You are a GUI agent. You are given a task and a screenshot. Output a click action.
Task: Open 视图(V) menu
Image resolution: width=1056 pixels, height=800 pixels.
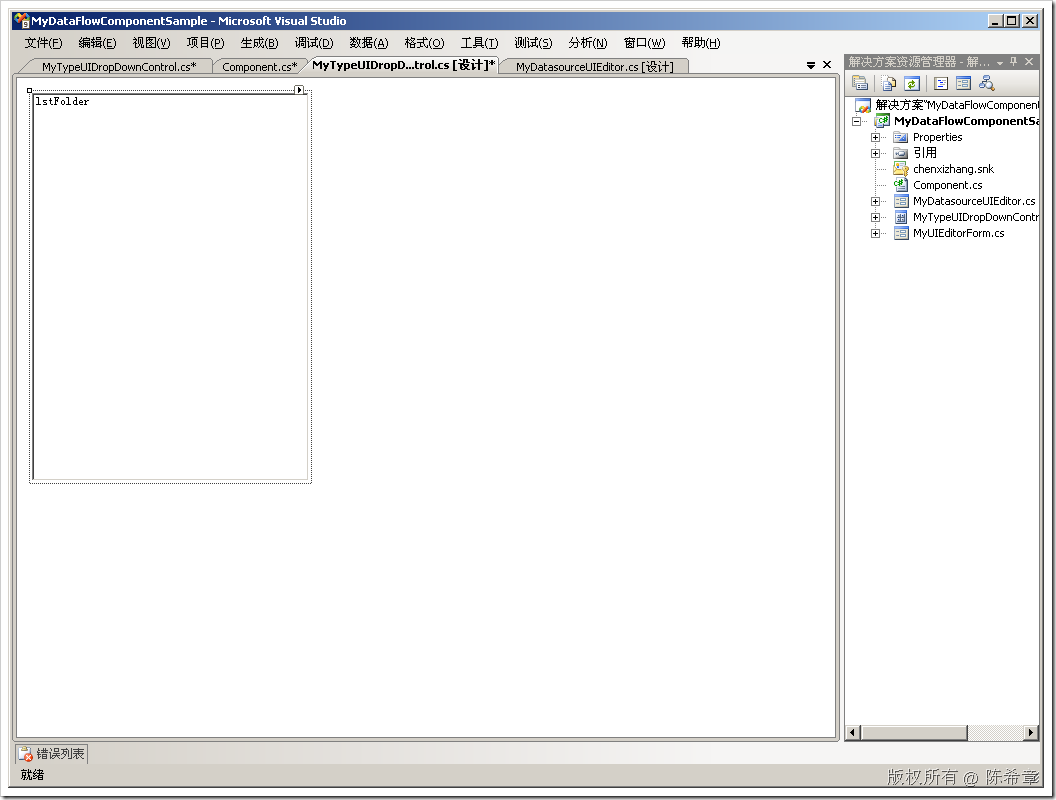151,43
